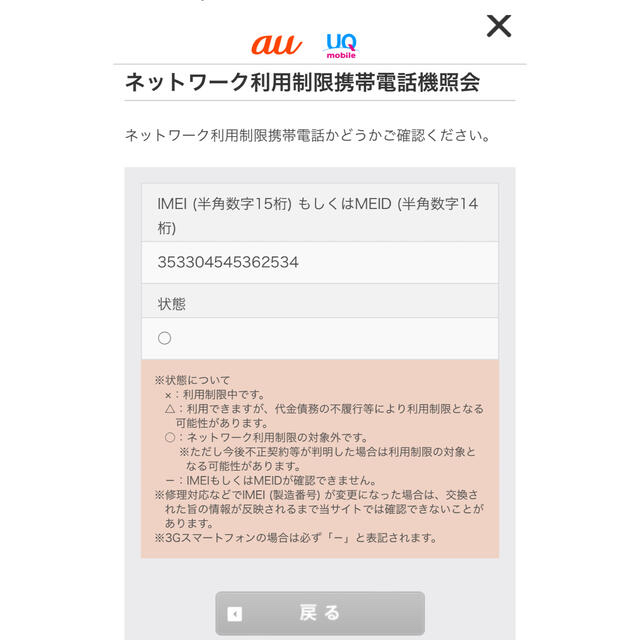
Task: Click the arrow icon on 戻る button
Action: [x=235, y=613]
